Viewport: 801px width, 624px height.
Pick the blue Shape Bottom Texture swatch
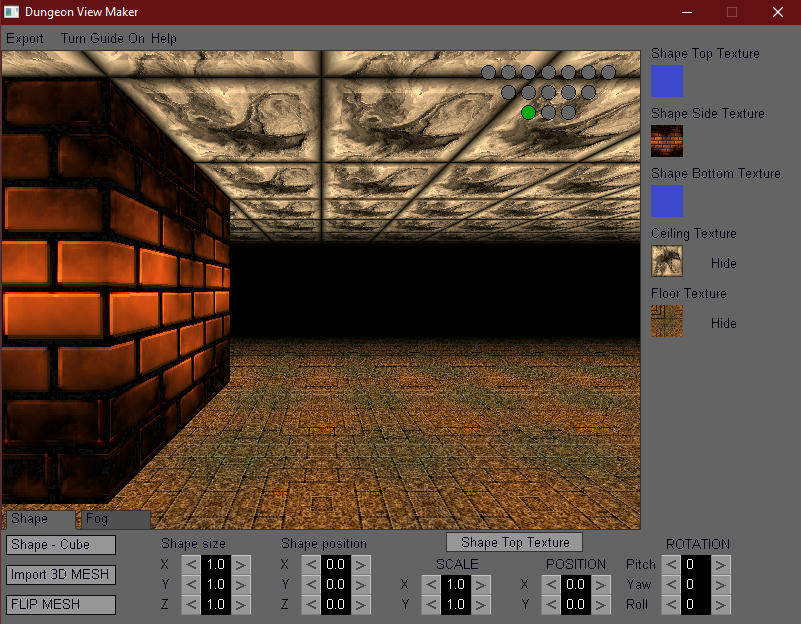coord(667,201)
